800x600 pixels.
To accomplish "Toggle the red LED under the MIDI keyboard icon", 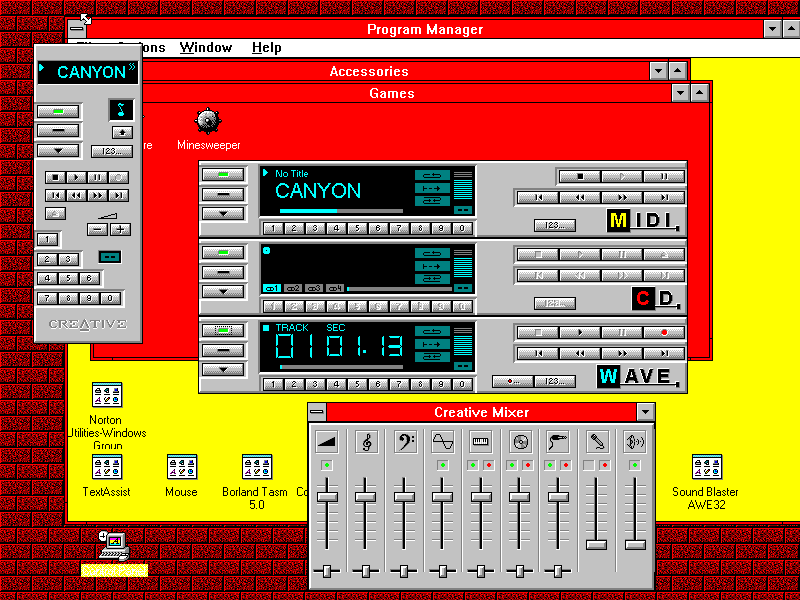I will click(489, 465).
